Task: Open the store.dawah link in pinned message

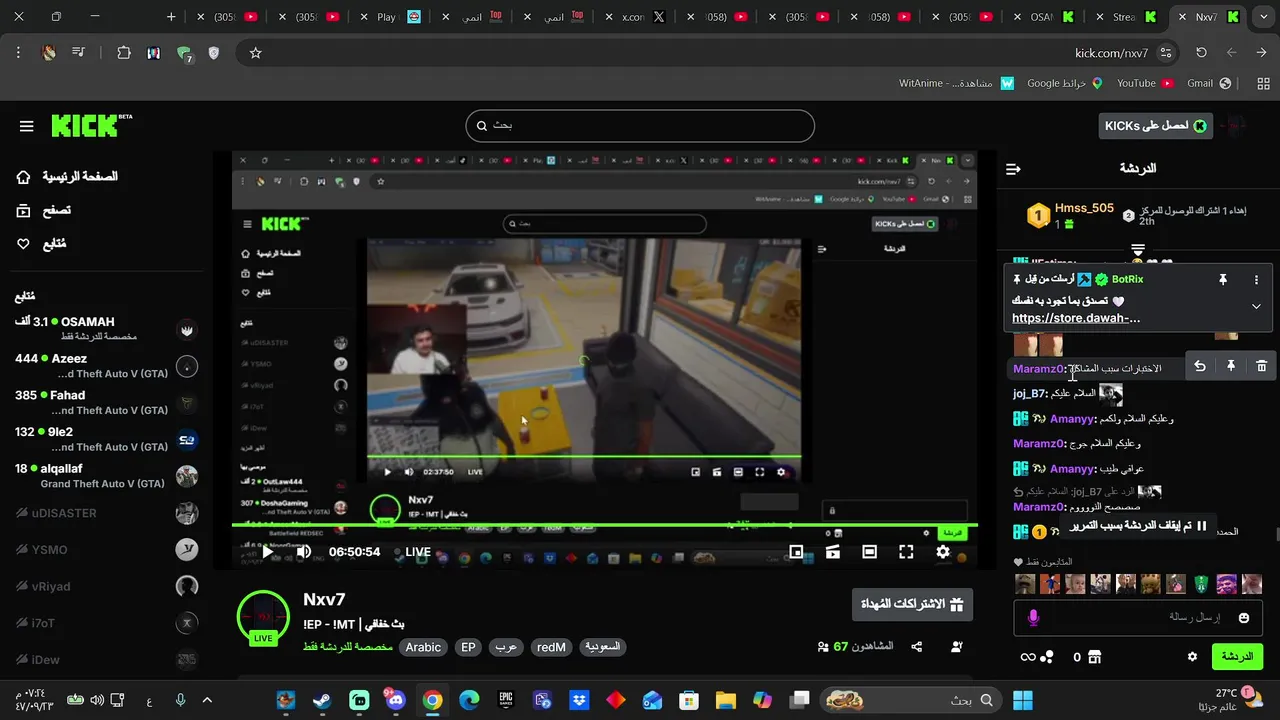Action: [x=1076, y=318]
